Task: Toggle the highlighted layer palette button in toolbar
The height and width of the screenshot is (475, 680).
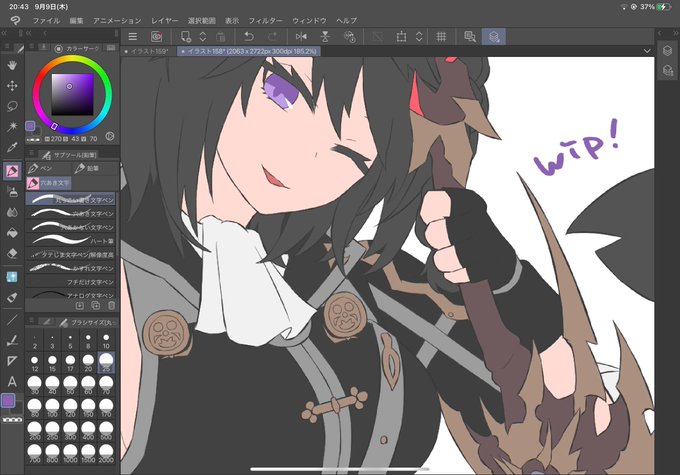Action: [494, 37]
